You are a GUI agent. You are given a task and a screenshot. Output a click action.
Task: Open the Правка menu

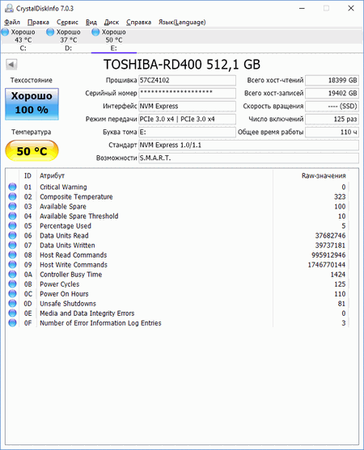point(38,22)
